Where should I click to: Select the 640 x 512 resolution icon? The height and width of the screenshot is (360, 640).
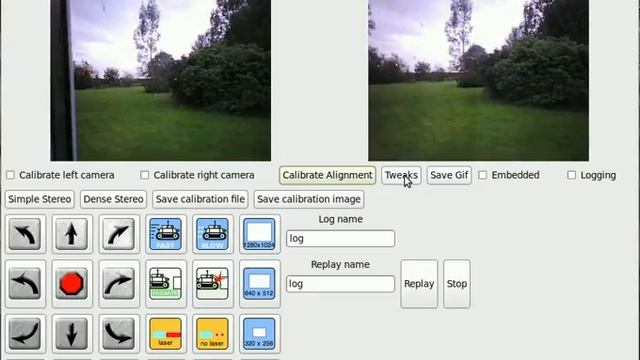coord(260,284)
